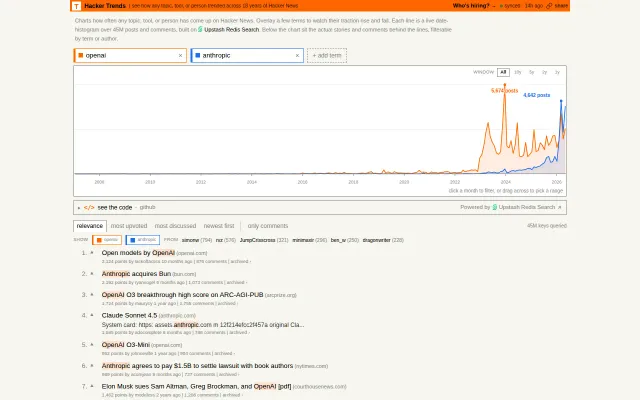Switch to the most discussed tab
The height and width of the screenshot is (400, 640).
(x=175, y=226)
